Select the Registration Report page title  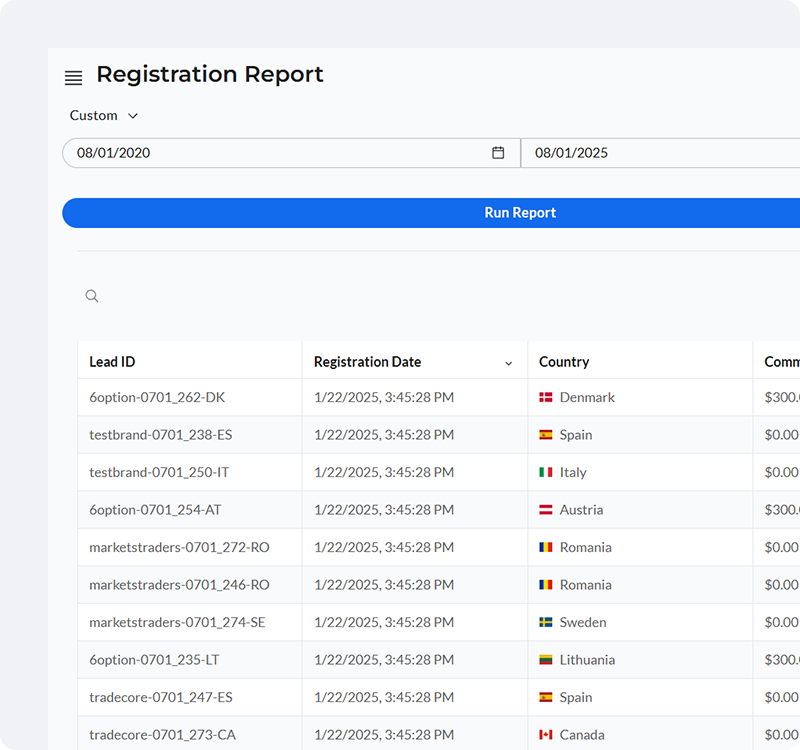(210, 74)
